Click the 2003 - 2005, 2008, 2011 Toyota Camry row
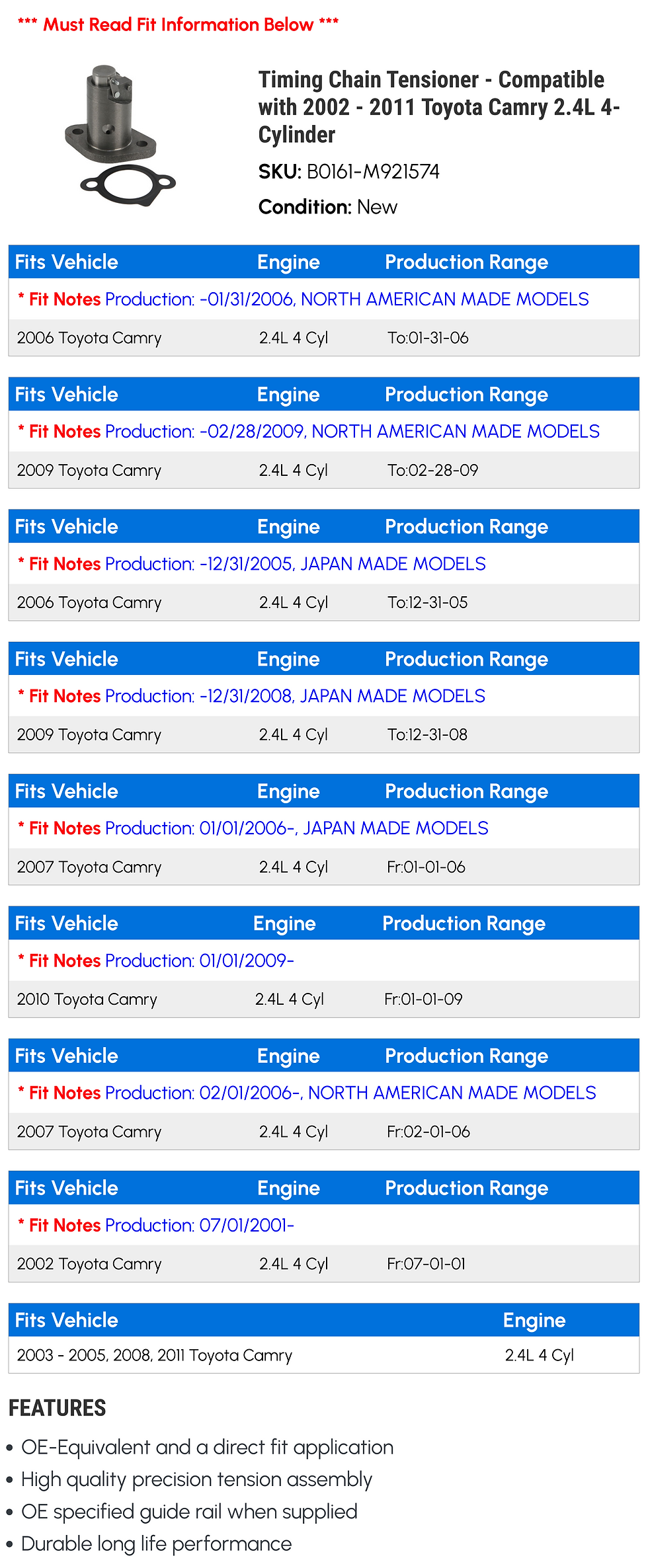 click(x=155, y=1355)
